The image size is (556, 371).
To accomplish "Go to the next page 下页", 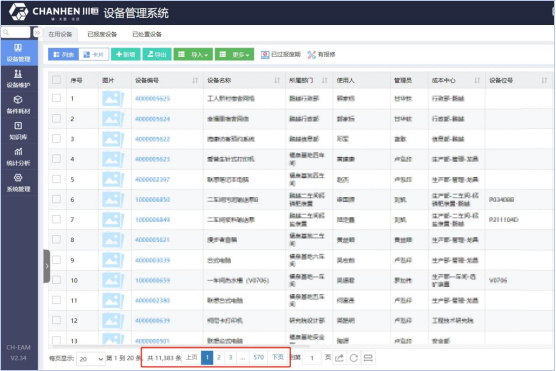I will pyautogui.click(x=277, y=358).
